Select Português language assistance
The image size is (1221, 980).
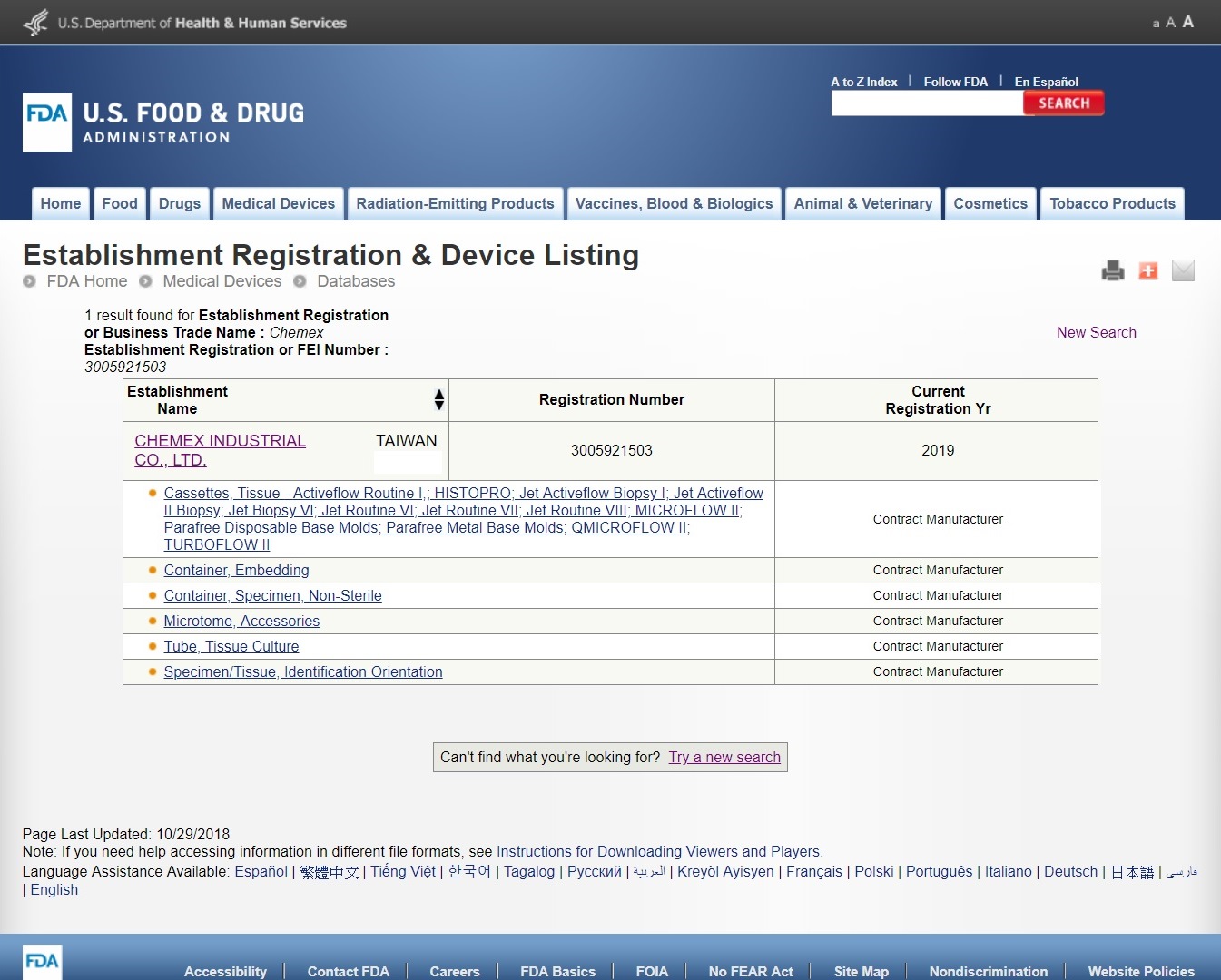[939, 872]
